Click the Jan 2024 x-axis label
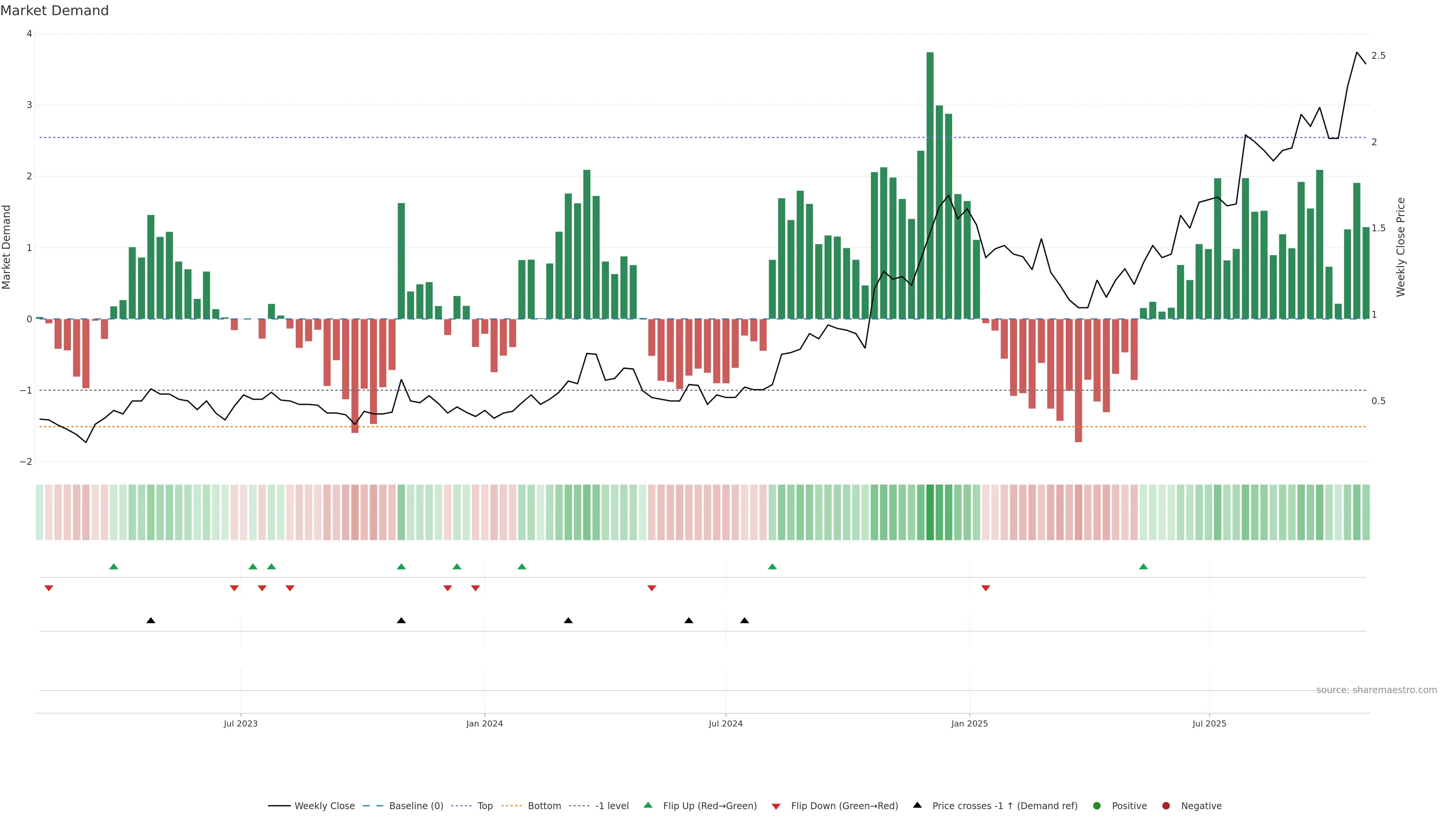Screen dimensions: 1456x819 (485, 723)
